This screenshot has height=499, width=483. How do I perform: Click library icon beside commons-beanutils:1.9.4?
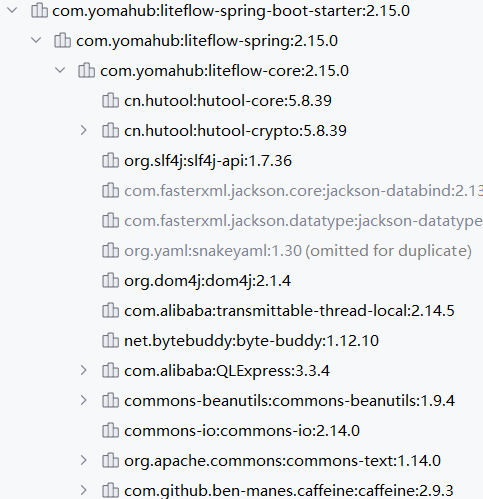click(110, 400)
